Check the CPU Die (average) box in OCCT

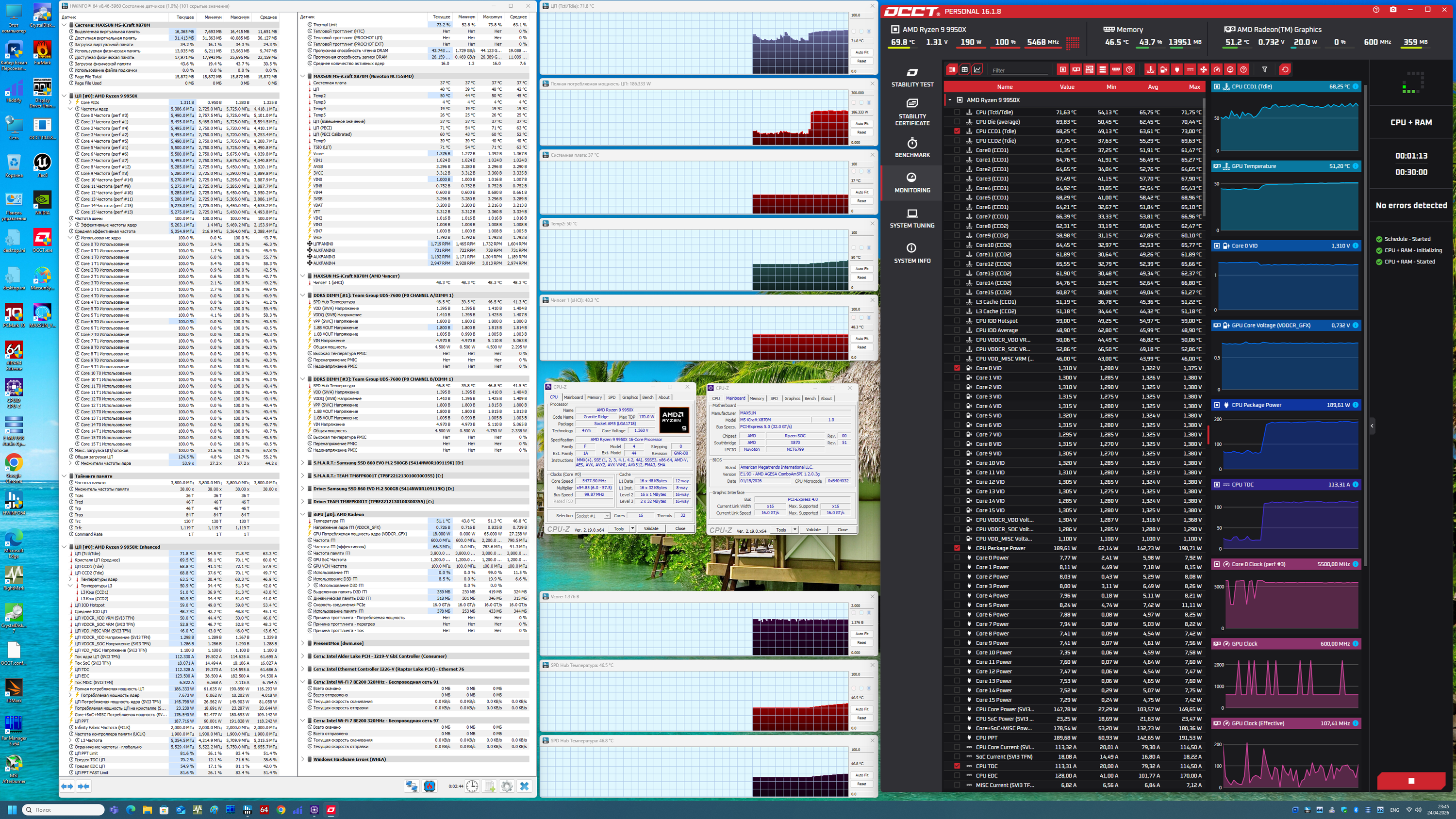[x=957, y=122]
